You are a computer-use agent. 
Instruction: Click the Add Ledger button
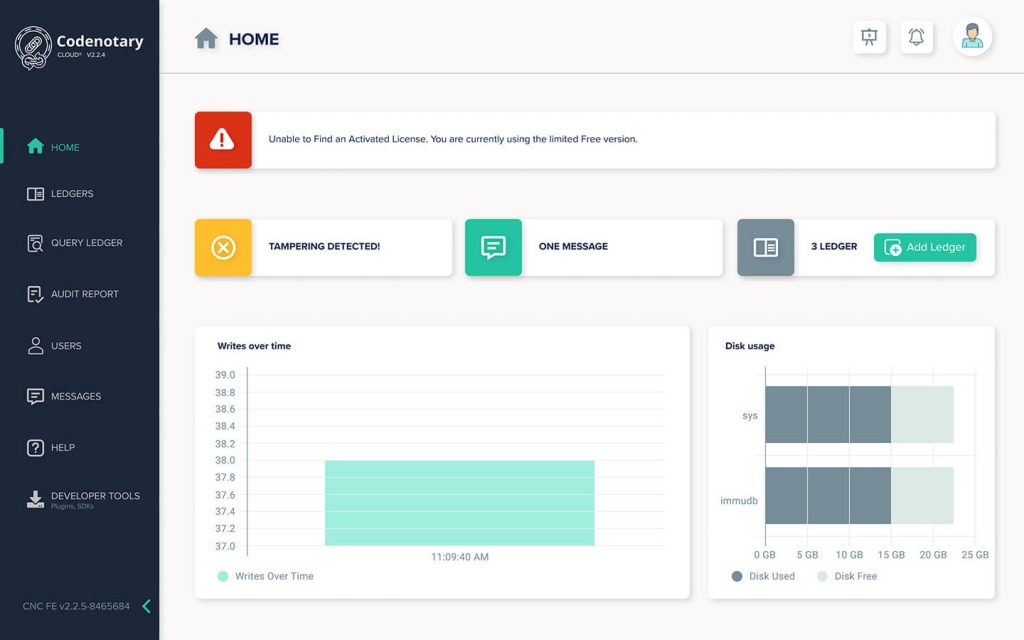(925, 248)
